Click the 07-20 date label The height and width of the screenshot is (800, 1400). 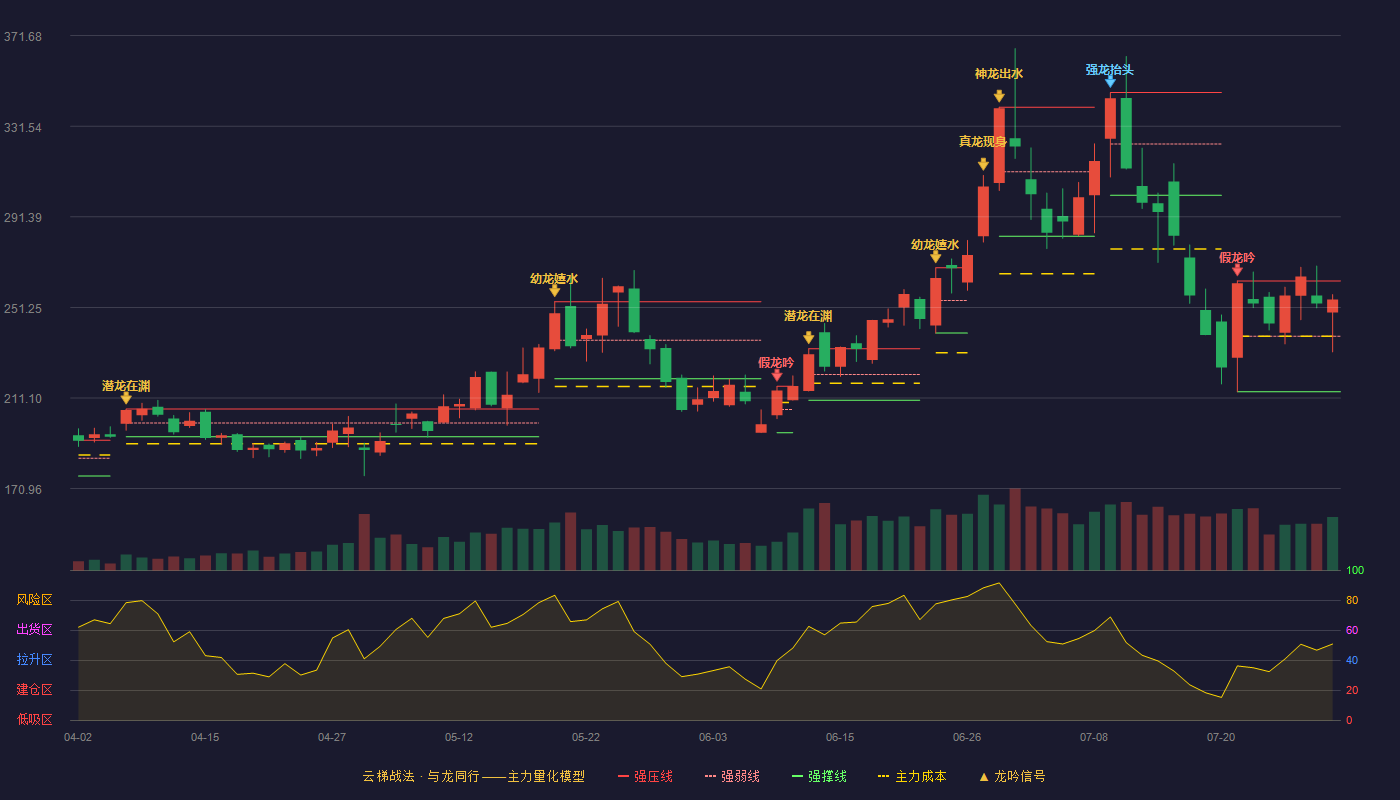pyautogui.click(x=1221, y=737)
